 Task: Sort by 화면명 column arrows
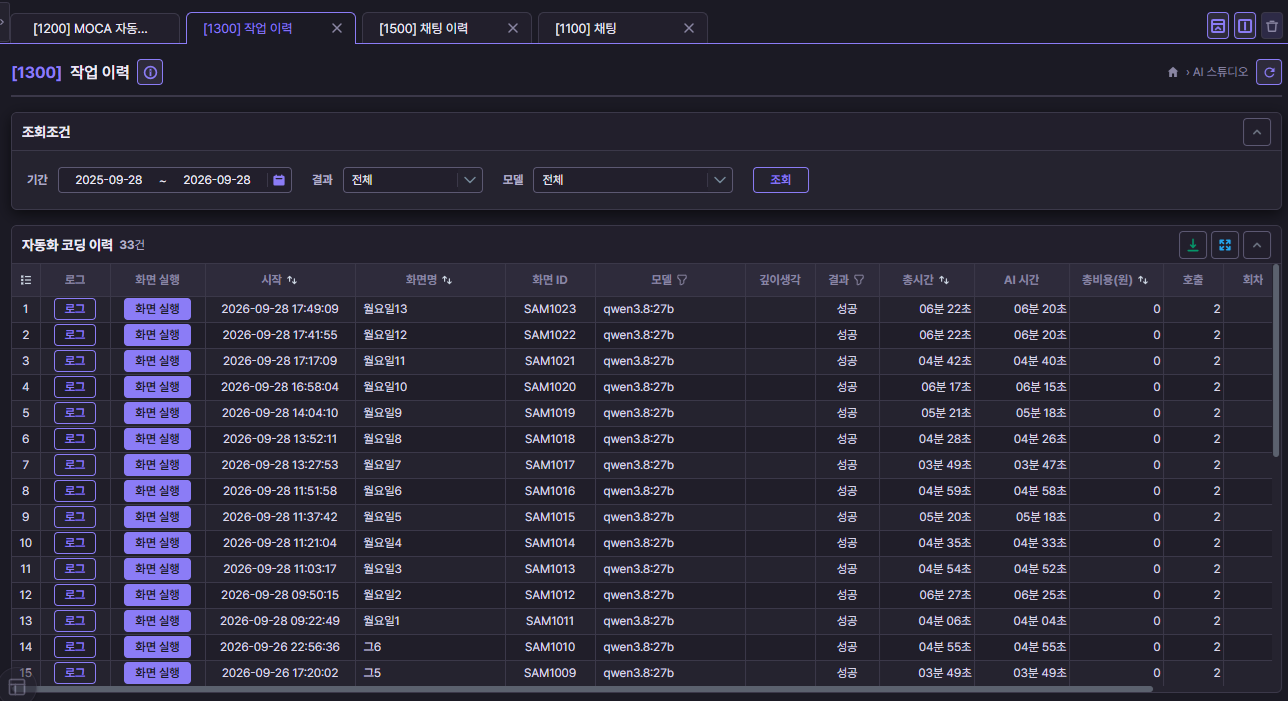[x=447, y=280]
